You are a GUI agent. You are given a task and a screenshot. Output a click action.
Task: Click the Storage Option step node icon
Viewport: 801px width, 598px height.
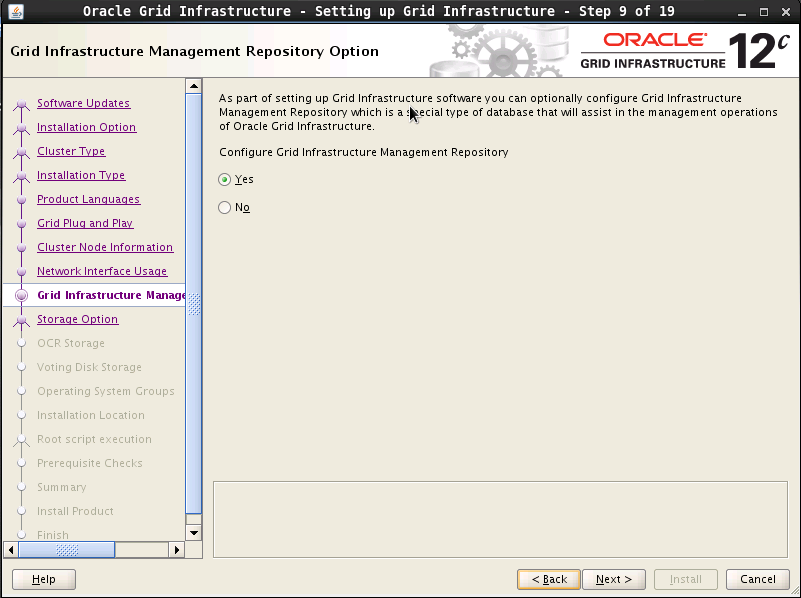[x=21, y=320]
